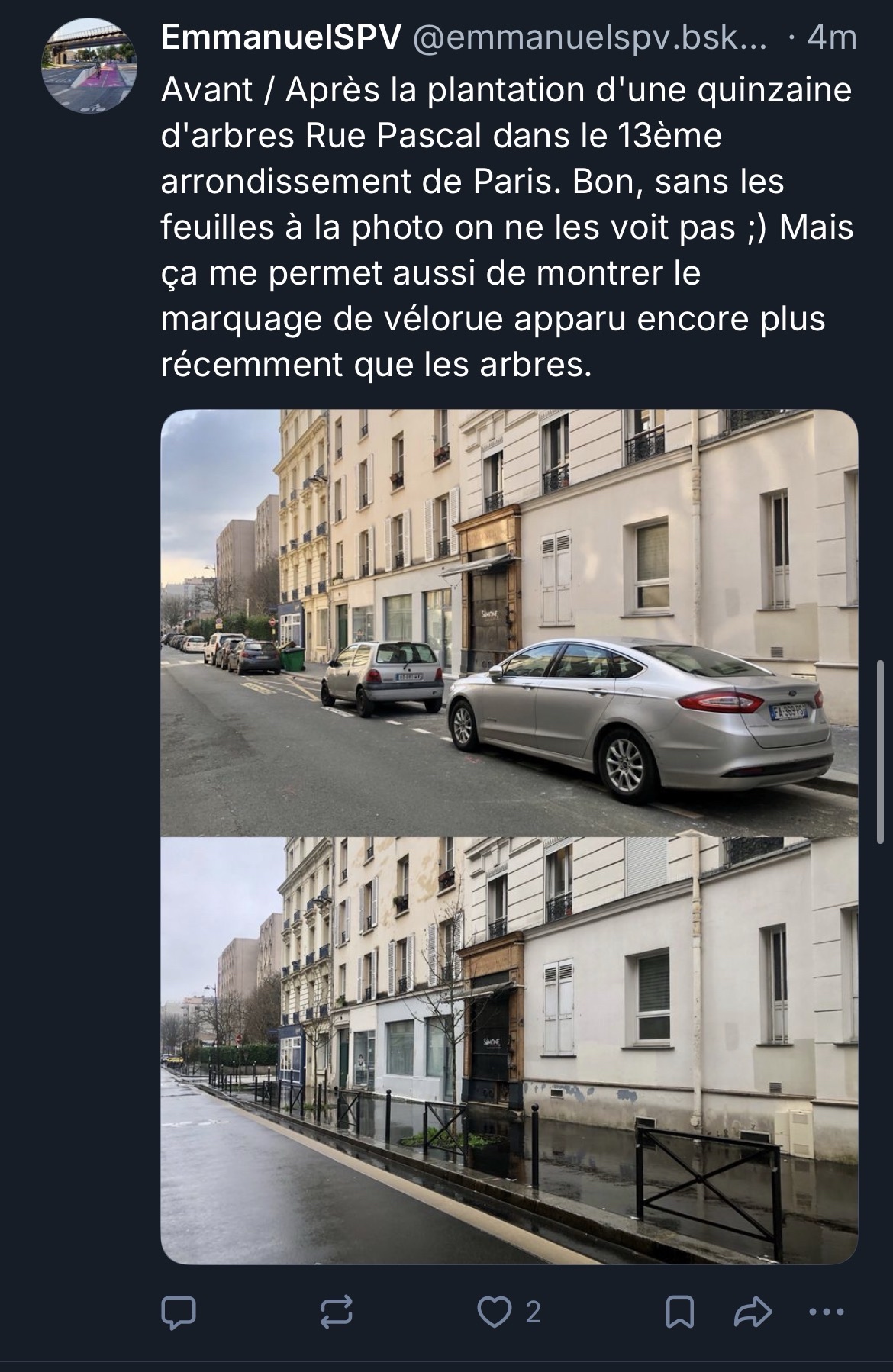View the like count number 2
Image resolution: width=893 pixels, height=1372 pixels.
tap(534, 1312)
